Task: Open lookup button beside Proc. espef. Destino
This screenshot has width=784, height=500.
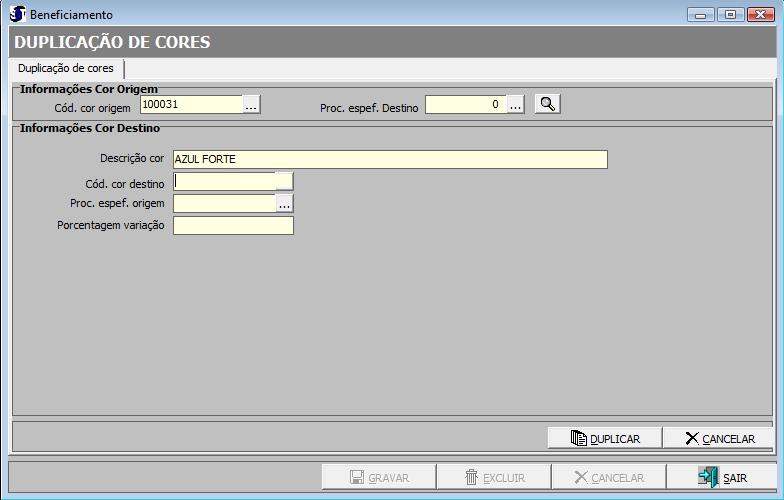Action: click(x=515, y=104)
